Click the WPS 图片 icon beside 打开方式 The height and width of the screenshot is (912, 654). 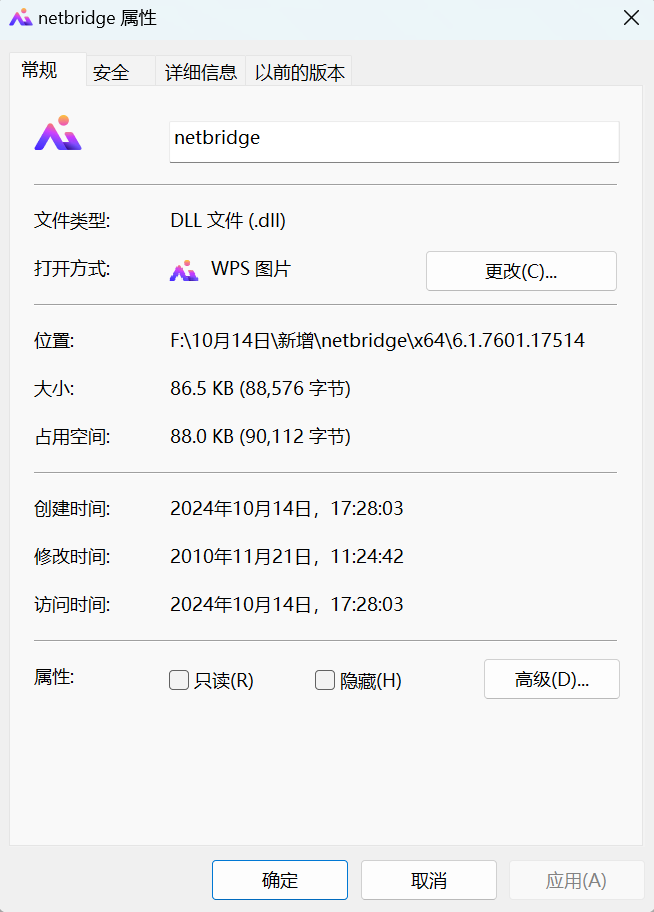pyautogui.click(x=184, y=270)
